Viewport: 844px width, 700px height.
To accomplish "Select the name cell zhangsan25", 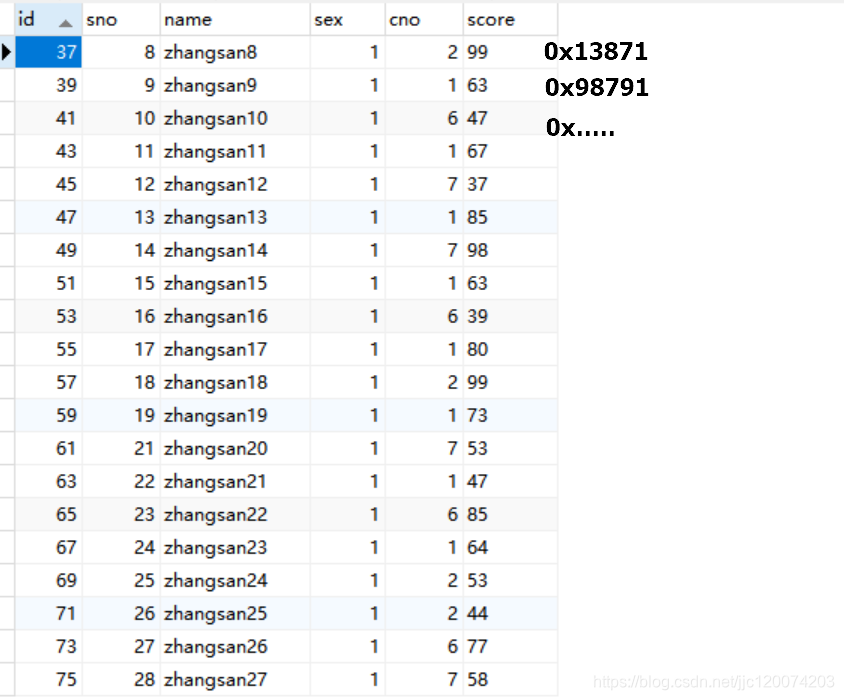I will pyautogui.click(x=235, y=613).
